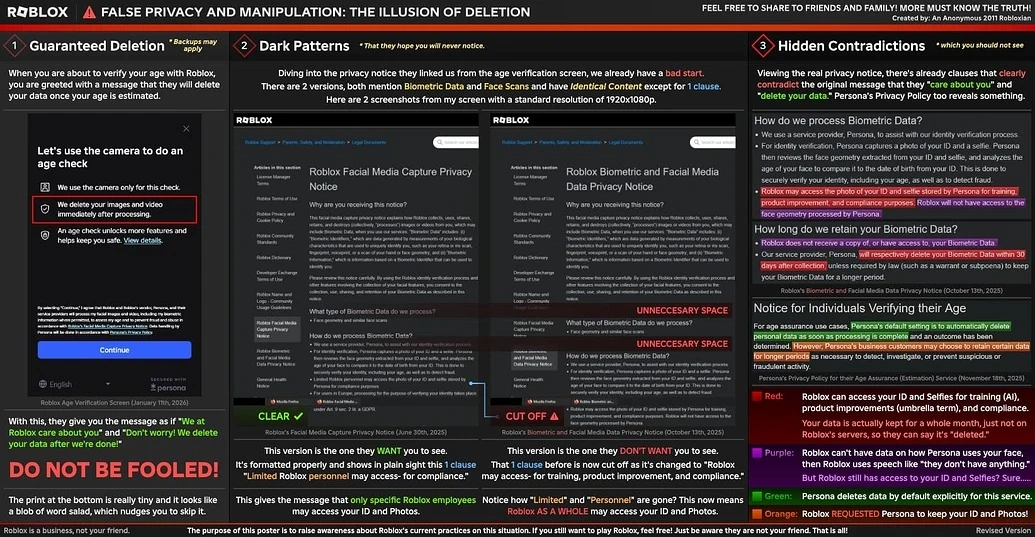Click 'Mozilla Firefox' taskbar item in the right screenshot
1035x537 pixels.
point(541,402)
